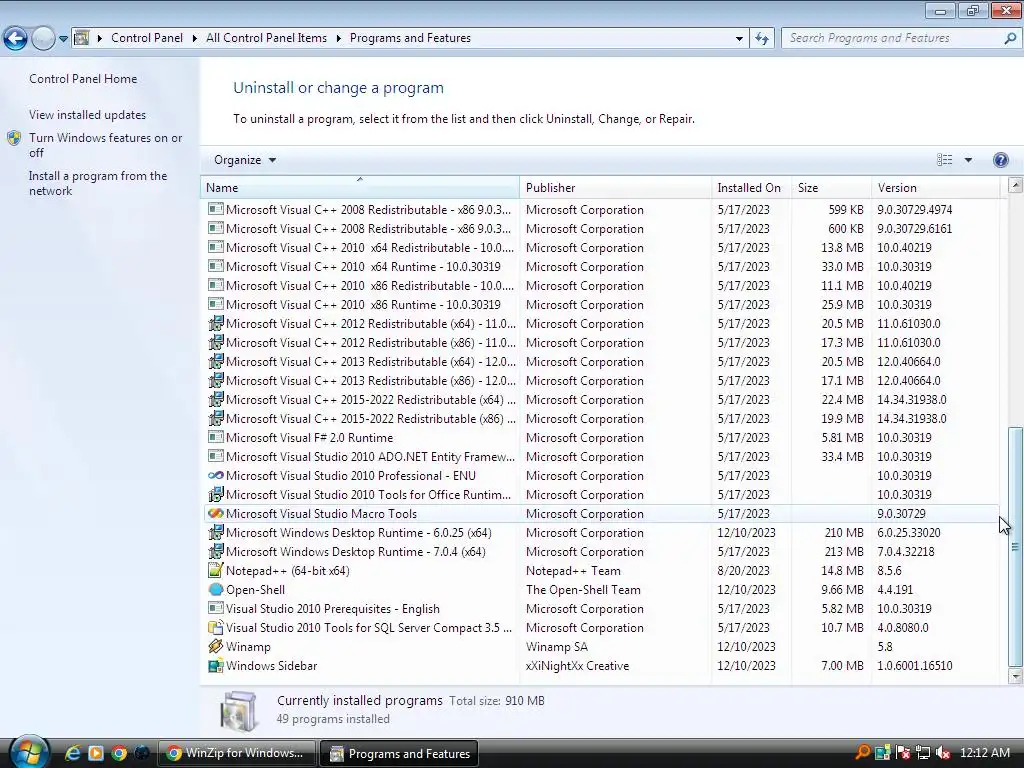Select the SQL Server Compact 3.5 Tools icon
This screenshot has height=768, width=1024.
tap(216, 627)
